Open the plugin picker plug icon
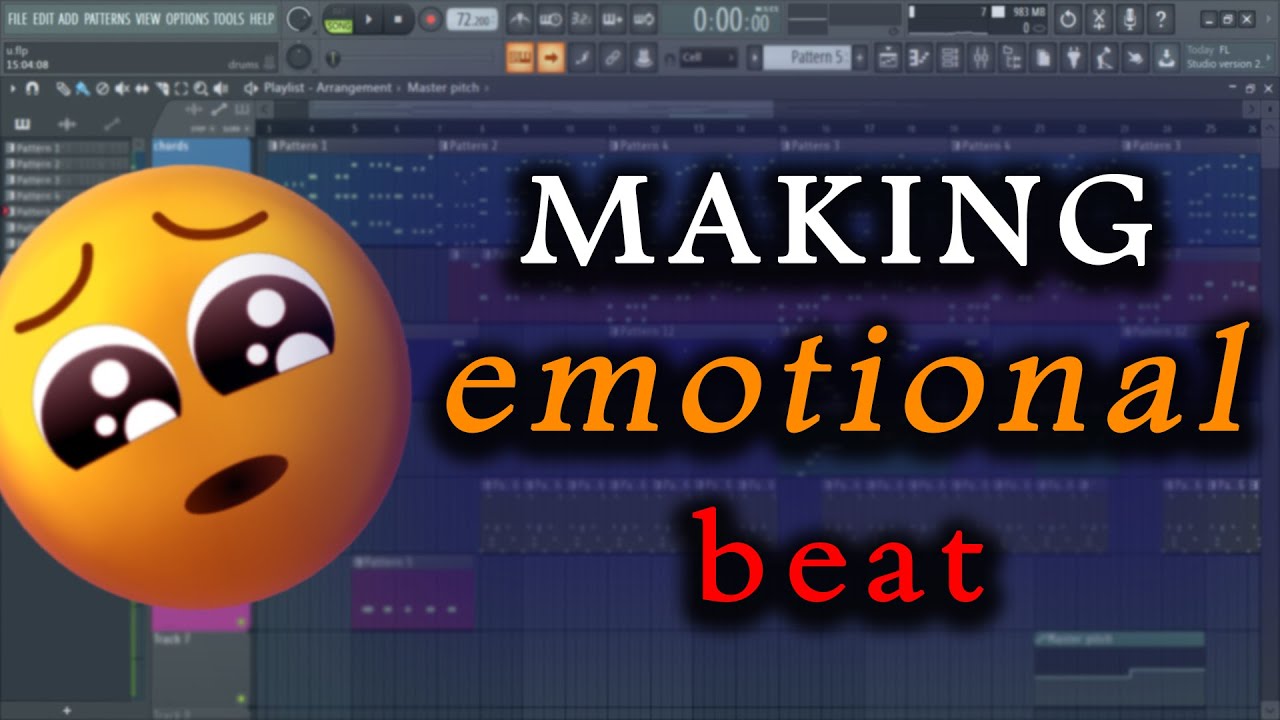 (1074, 58)
